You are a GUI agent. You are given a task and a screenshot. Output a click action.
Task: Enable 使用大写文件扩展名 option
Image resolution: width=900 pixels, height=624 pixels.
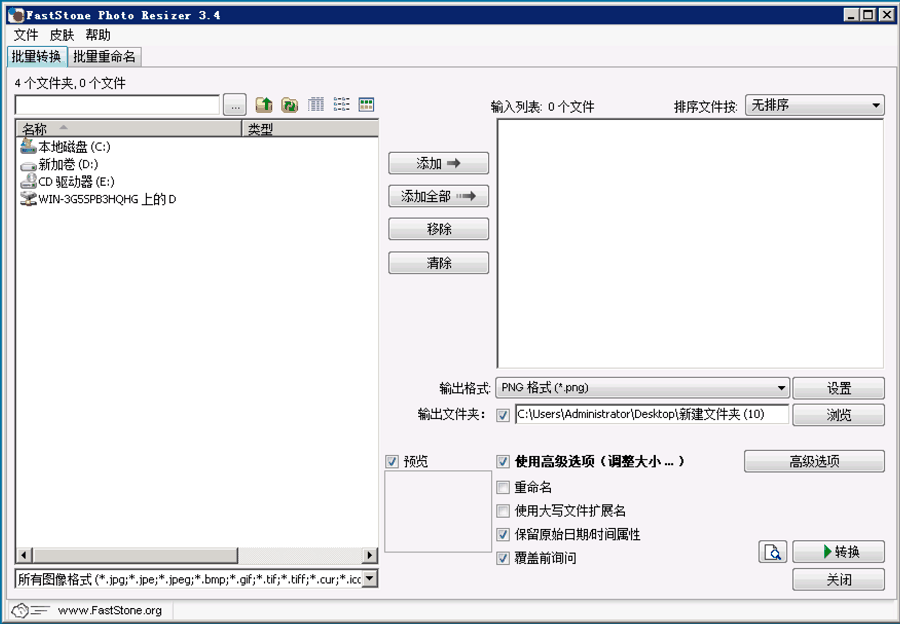point(503,510)
